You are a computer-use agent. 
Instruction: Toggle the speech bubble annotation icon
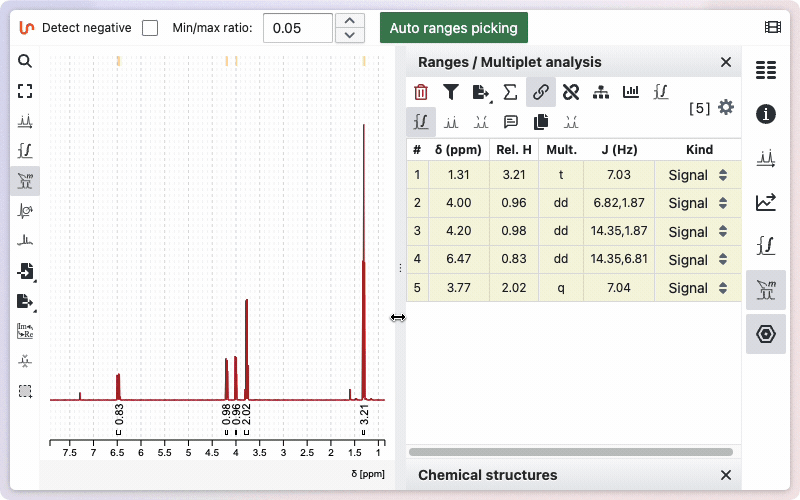coord(511,122)
